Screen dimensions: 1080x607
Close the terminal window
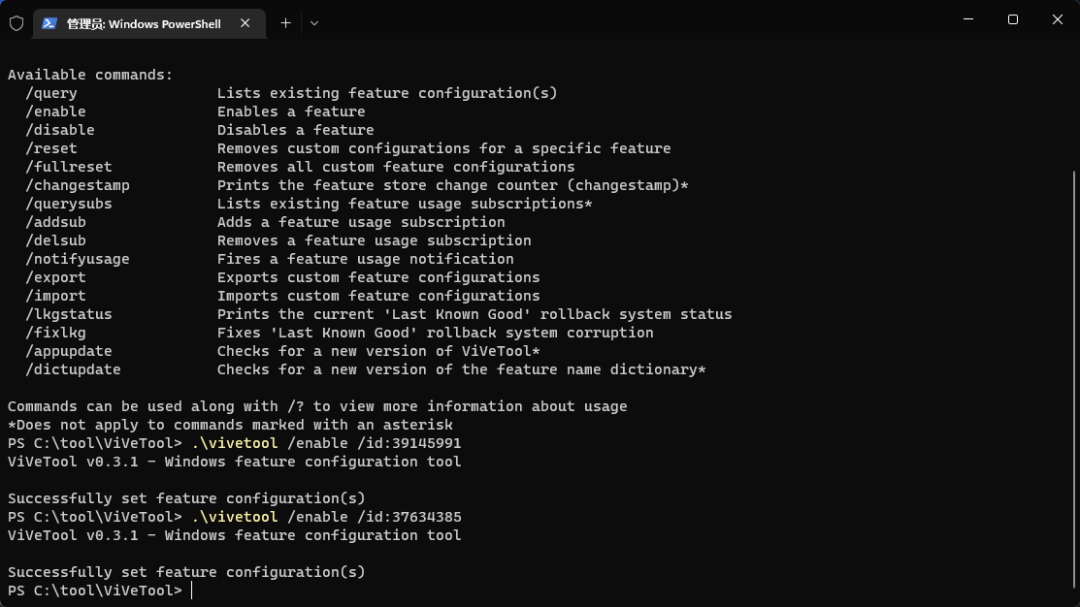tap(1057, 19)
